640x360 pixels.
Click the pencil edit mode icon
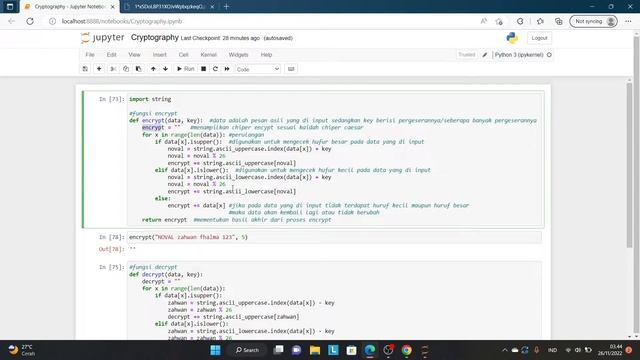[485, 55]
